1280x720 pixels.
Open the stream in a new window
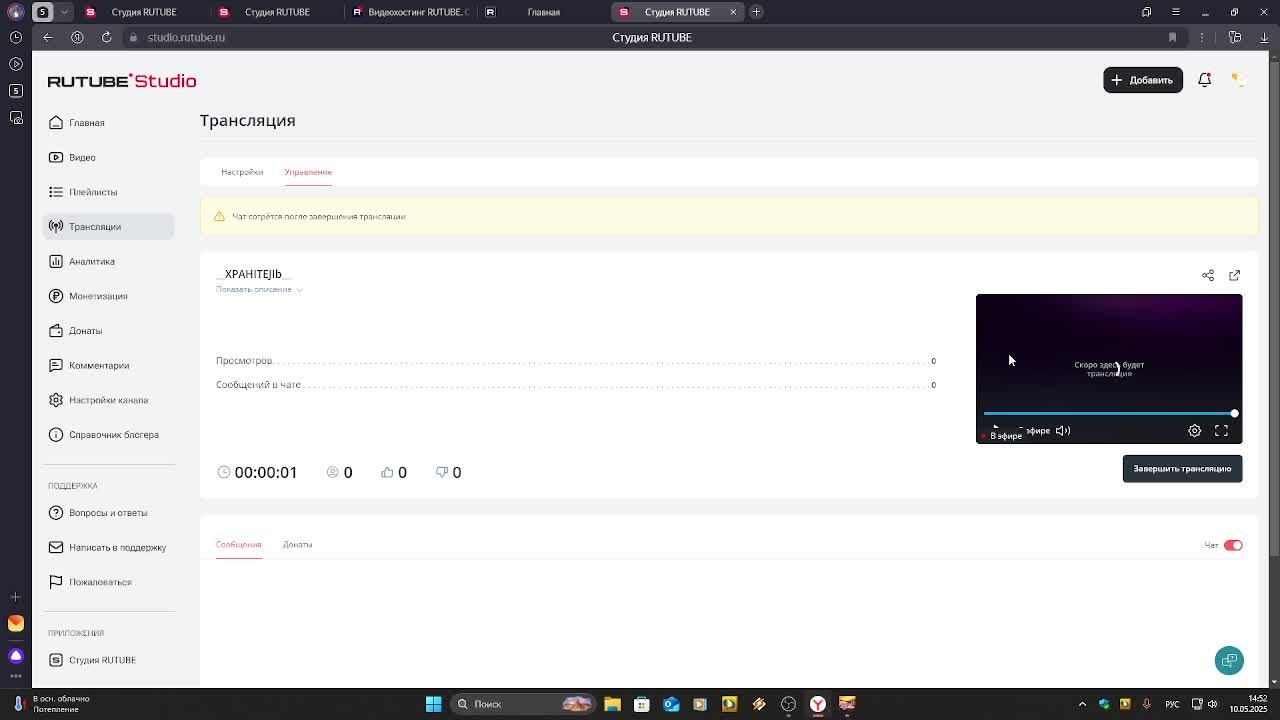(x=1234, y=275)
